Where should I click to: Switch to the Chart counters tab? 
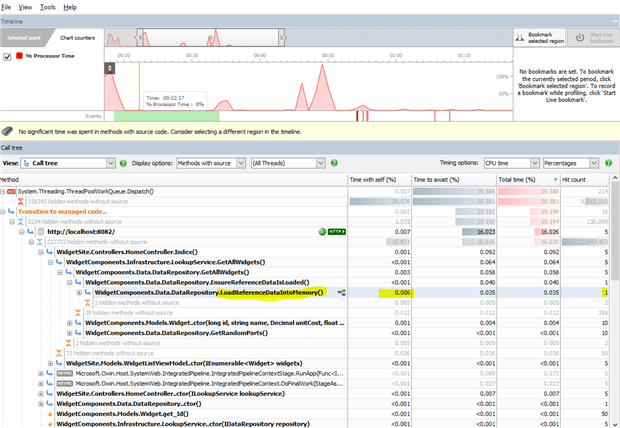click(77, 37)
